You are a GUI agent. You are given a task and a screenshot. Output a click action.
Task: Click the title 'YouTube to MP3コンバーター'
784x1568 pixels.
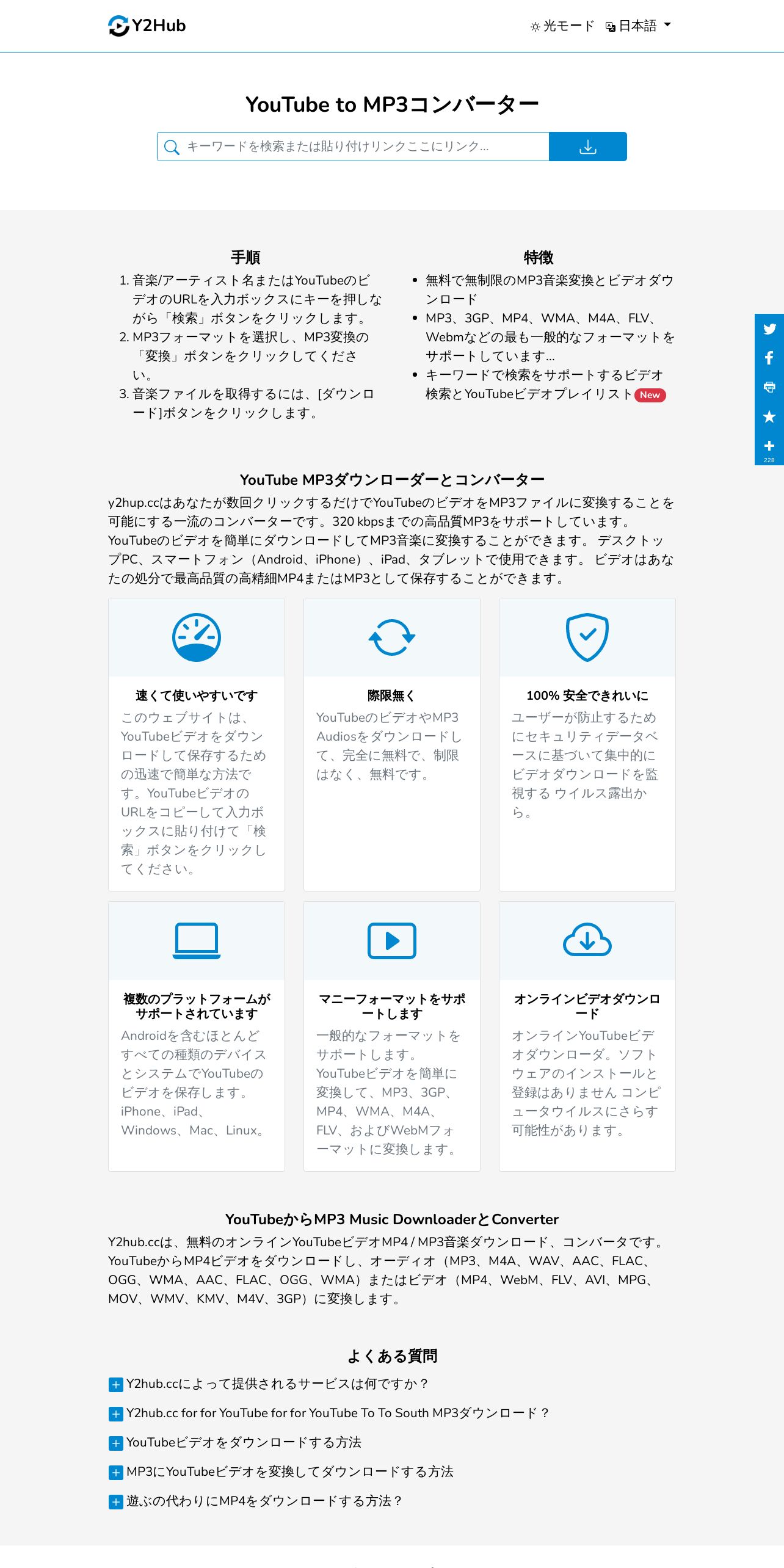(392, 104)
